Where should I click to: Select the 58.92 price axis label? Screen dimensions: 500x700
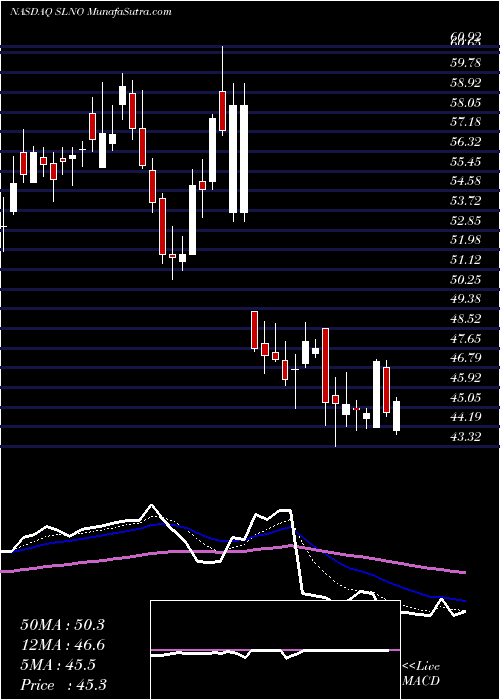(466, 83)
